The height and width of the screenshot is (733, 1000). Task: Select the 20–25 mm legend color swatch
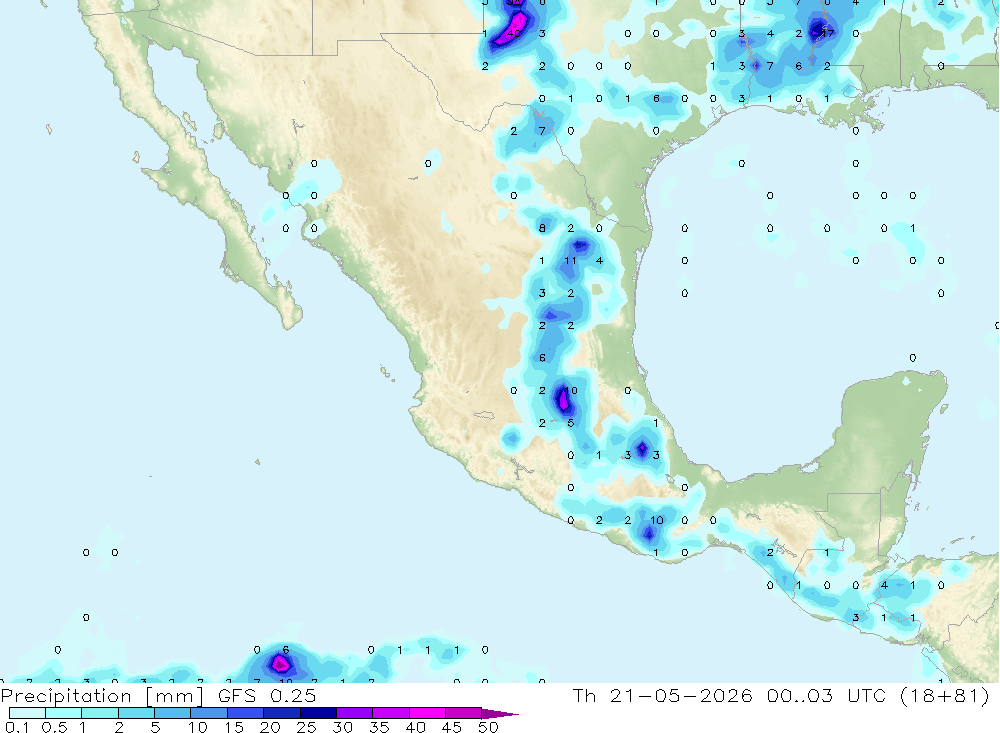[x=282, y=713]
